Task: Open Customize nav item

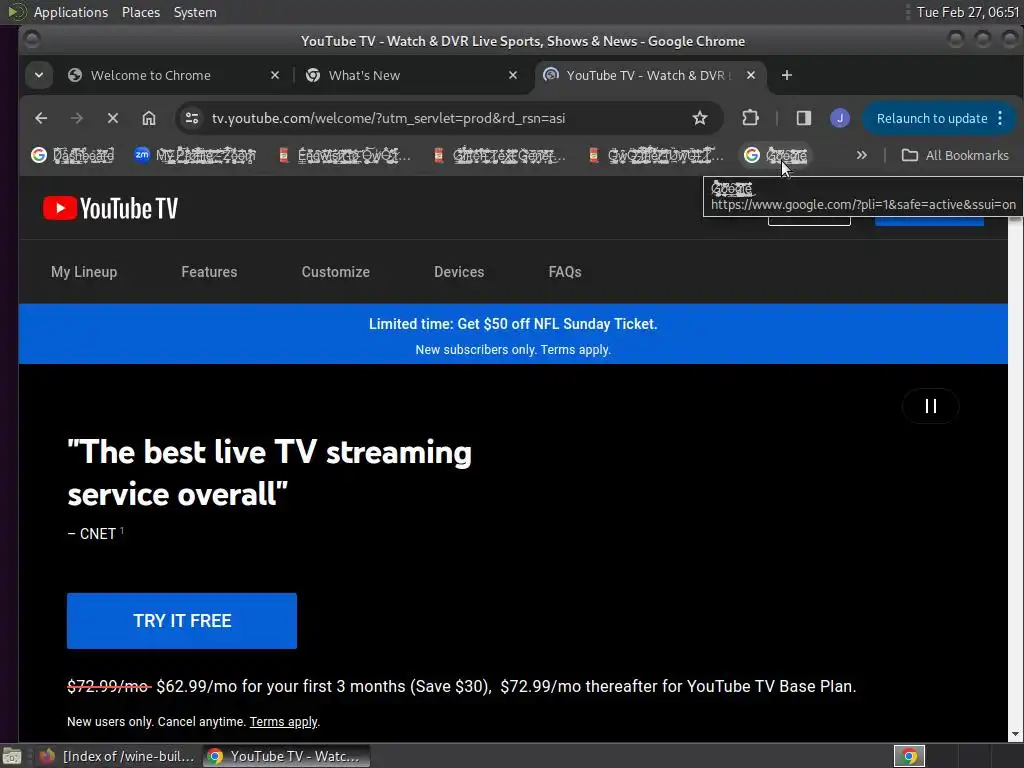Action: (x=336, y=272)
